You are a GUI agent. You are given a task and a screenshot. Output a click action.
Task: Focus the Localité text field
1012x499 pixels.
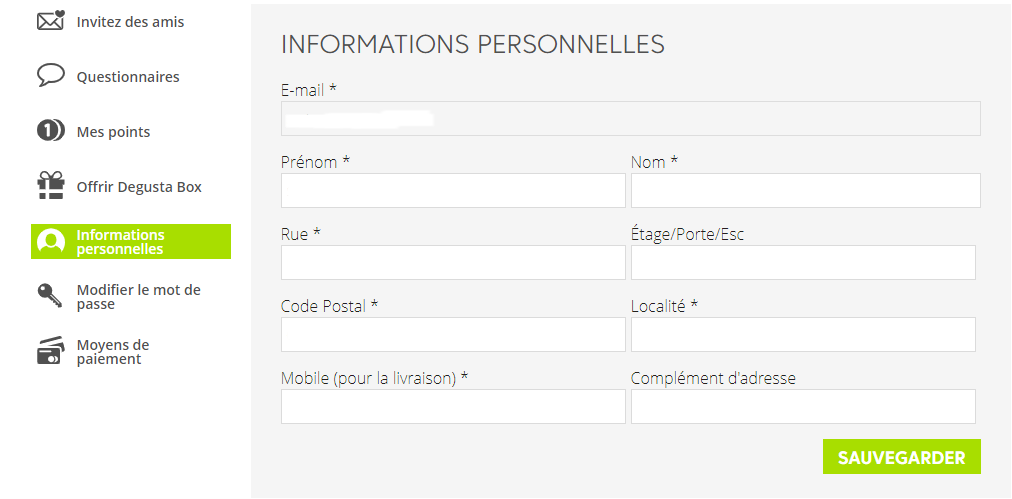pos(803,335)
